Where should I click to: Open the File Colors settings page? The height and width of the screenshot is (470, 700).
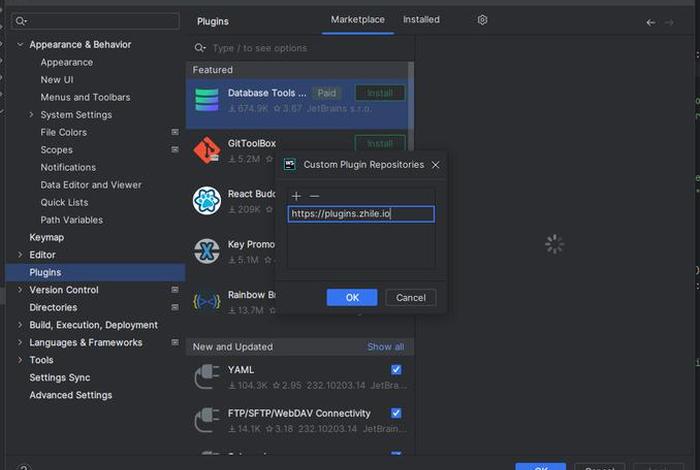click(x=63, y=132)
